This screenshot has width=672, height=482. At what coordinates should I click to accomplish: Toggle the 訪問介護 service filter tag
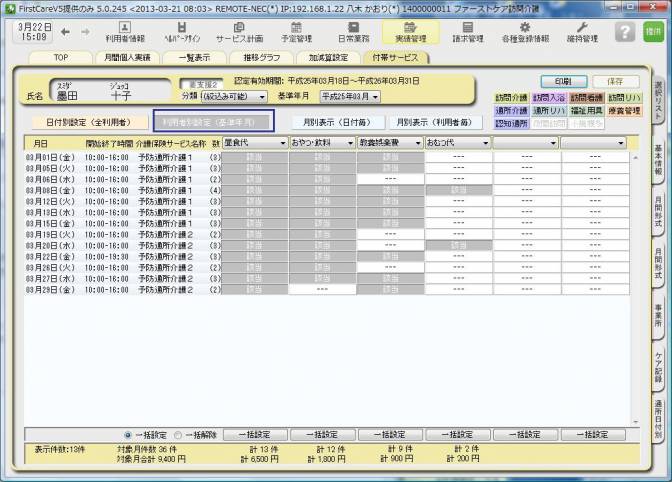pos(511,98)
